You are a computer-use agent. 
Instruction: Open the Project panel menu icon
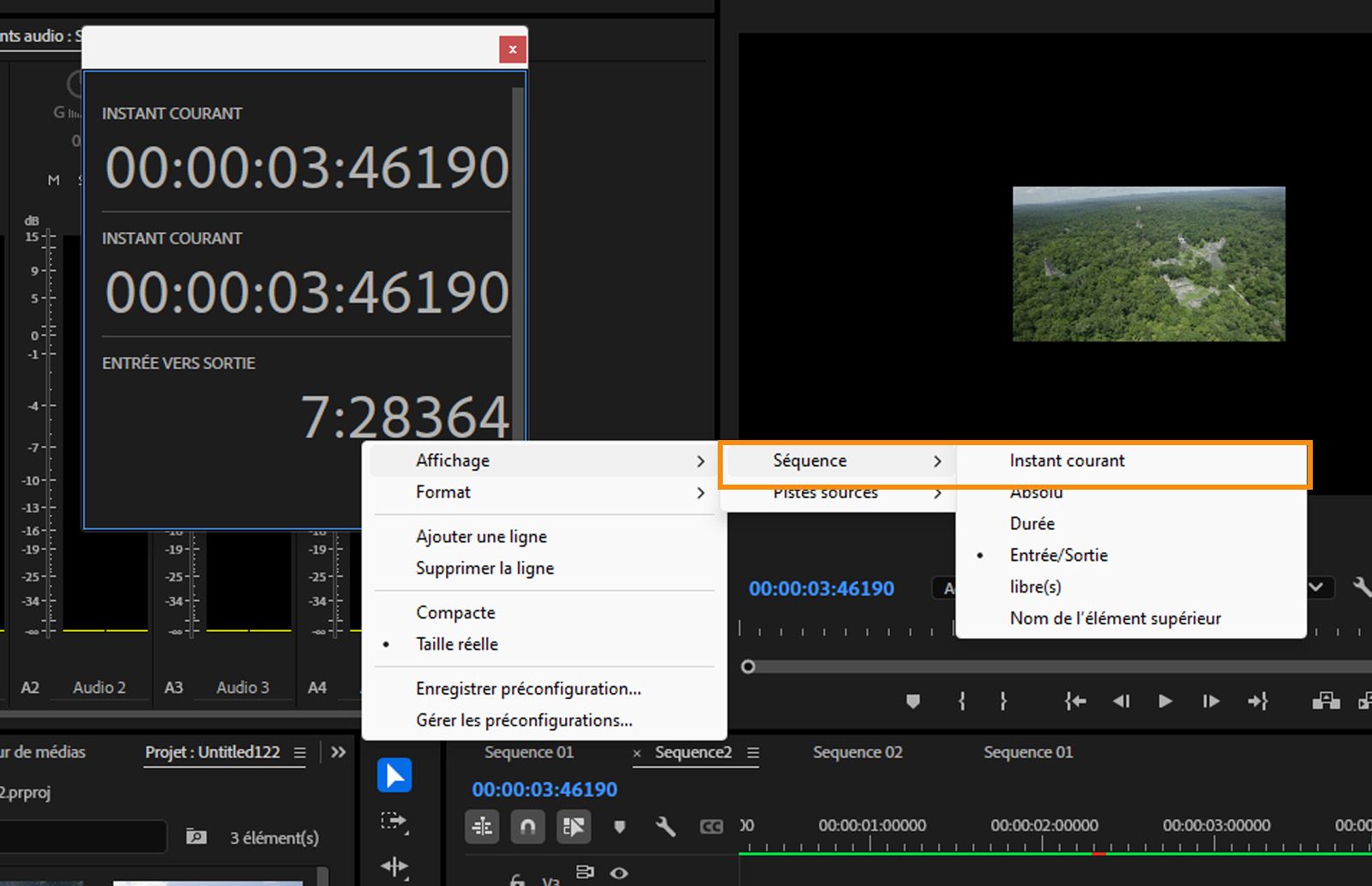click(x=299, y=752)
